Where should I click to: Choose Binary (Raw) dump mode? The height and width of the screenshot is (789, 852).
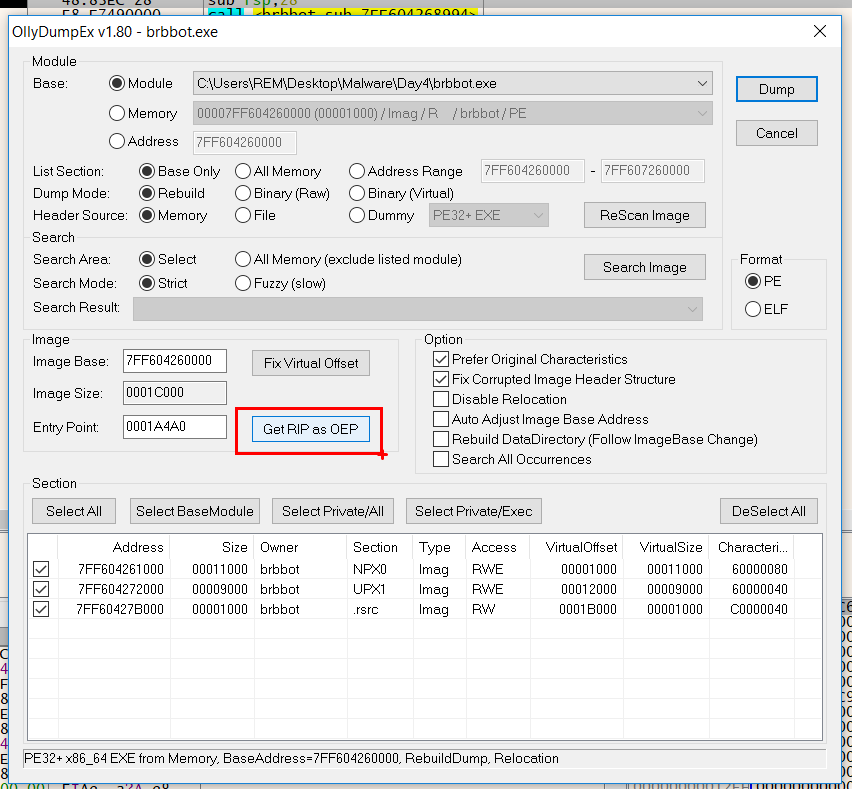point(243,193)
